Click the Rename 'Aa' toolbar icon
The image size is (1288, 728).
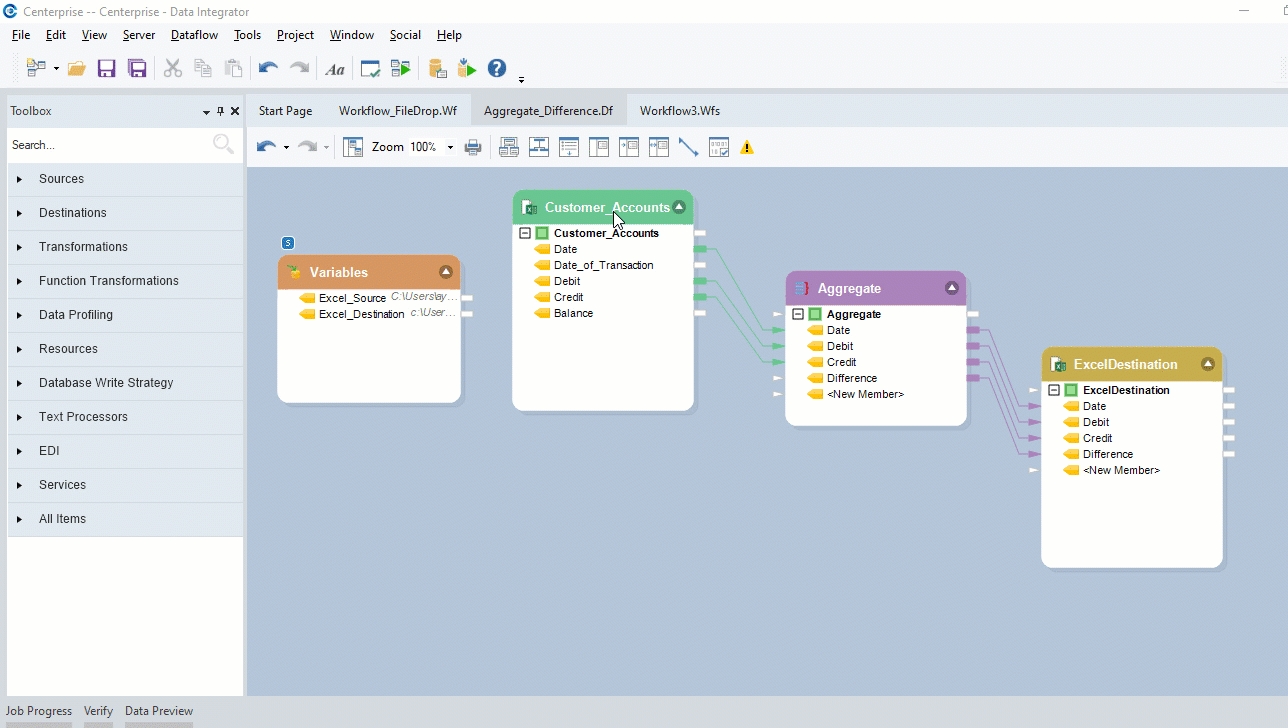tap(335, 69)
